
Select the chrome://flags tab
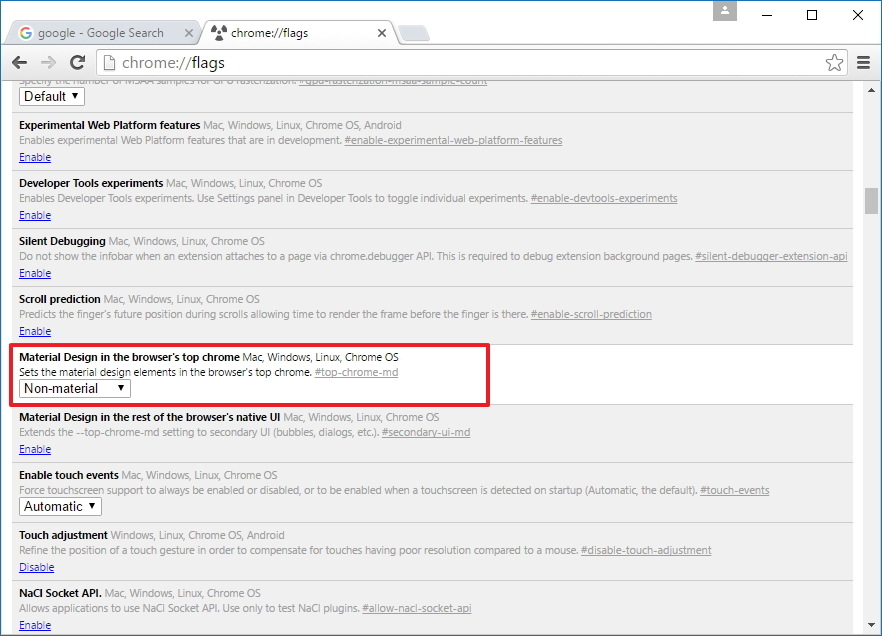(x=298, y=33)
